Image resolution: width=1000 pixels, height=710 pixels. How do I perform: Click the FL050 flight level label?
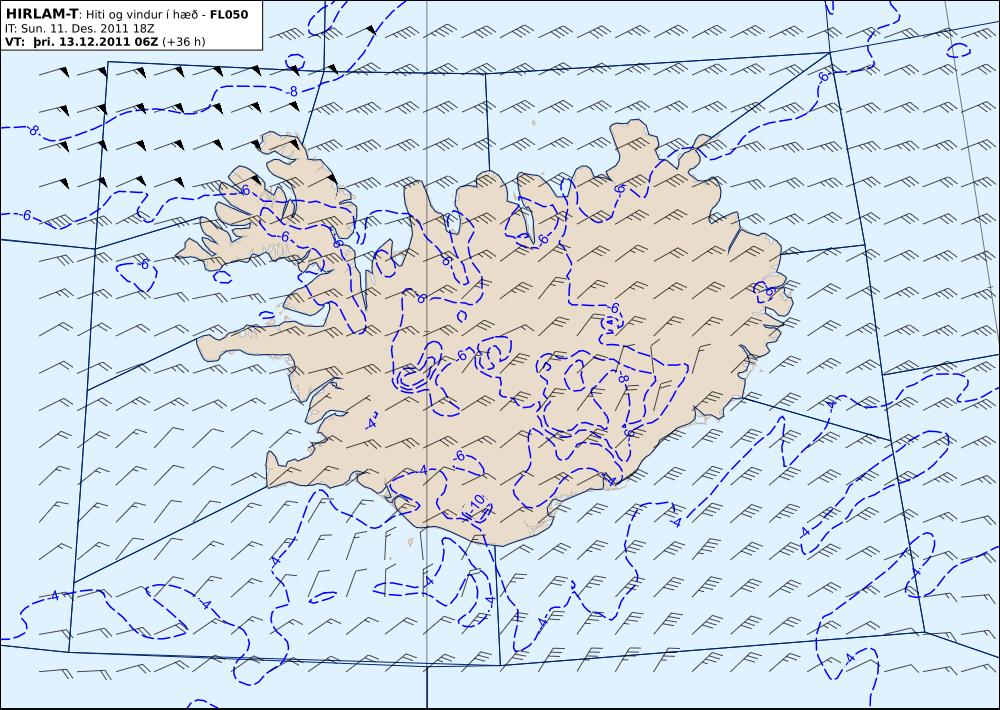click(228, 14)
